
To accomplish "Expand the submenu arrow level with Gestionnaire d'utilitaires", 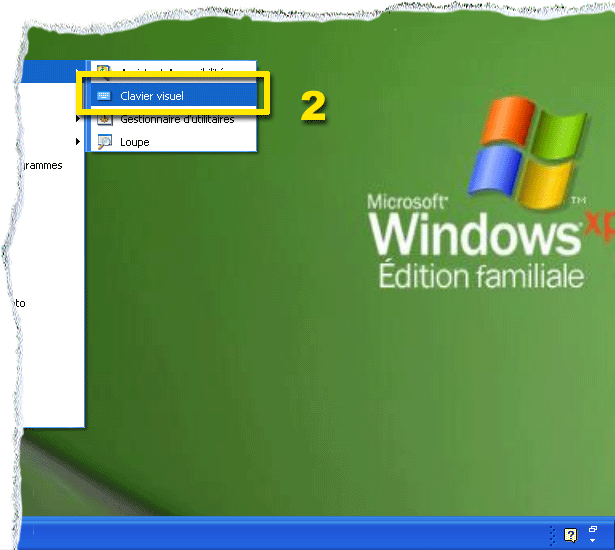I will click(x=78, y=118).
